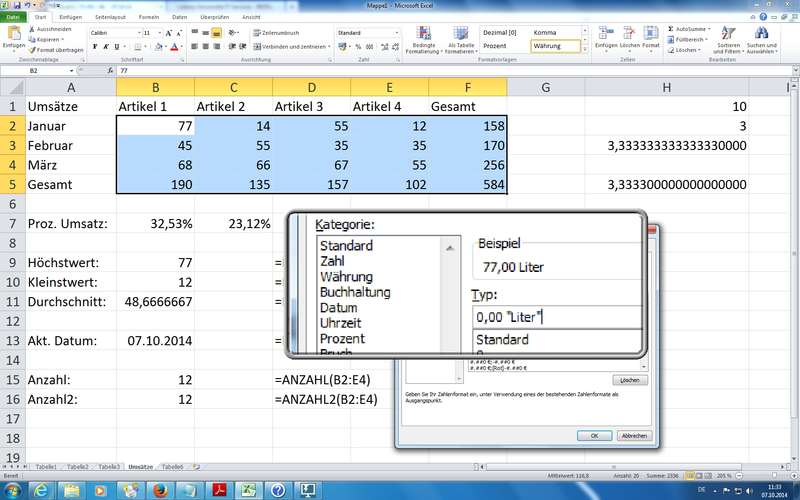Image resolution: width=800 pixels, height=500 pixels.
Task: Open the Standard number format dropdown
Action: coord(397,33)
